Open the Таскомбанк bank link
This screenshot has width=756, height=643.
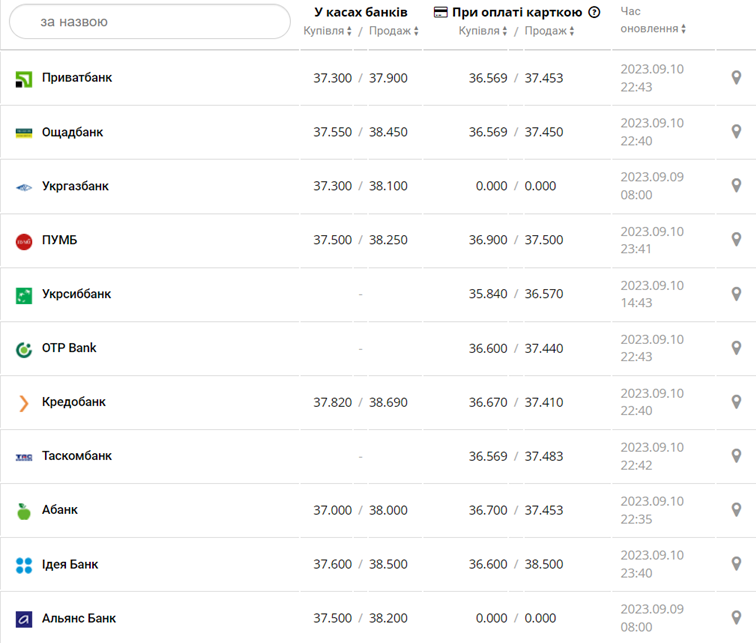[x=77, y=456]
